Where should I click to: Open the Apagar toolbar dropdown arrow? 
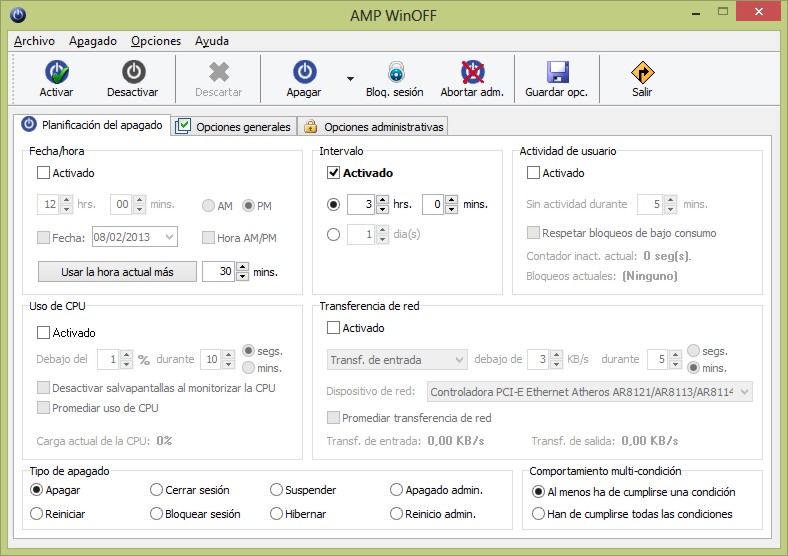350,78
